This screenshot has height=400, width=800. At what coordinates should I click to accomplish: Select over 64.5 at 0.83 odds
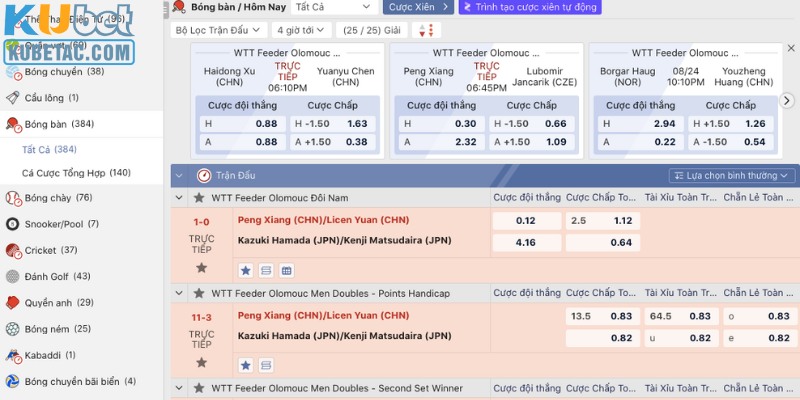click(x=681, y=316)
